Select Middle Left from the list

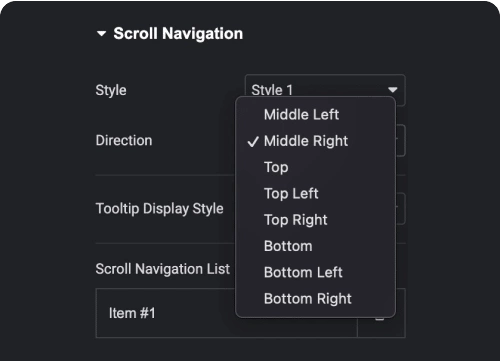pos(301,115)
